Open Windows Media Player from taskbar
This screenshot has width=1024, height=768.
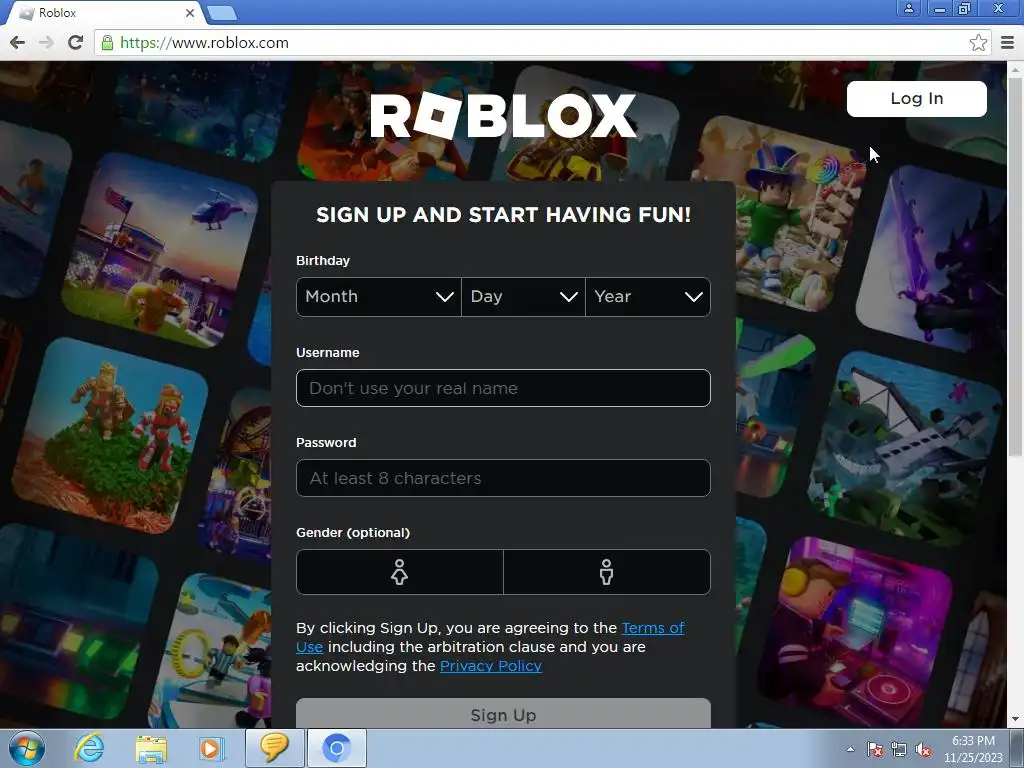(x=211, y=749)
